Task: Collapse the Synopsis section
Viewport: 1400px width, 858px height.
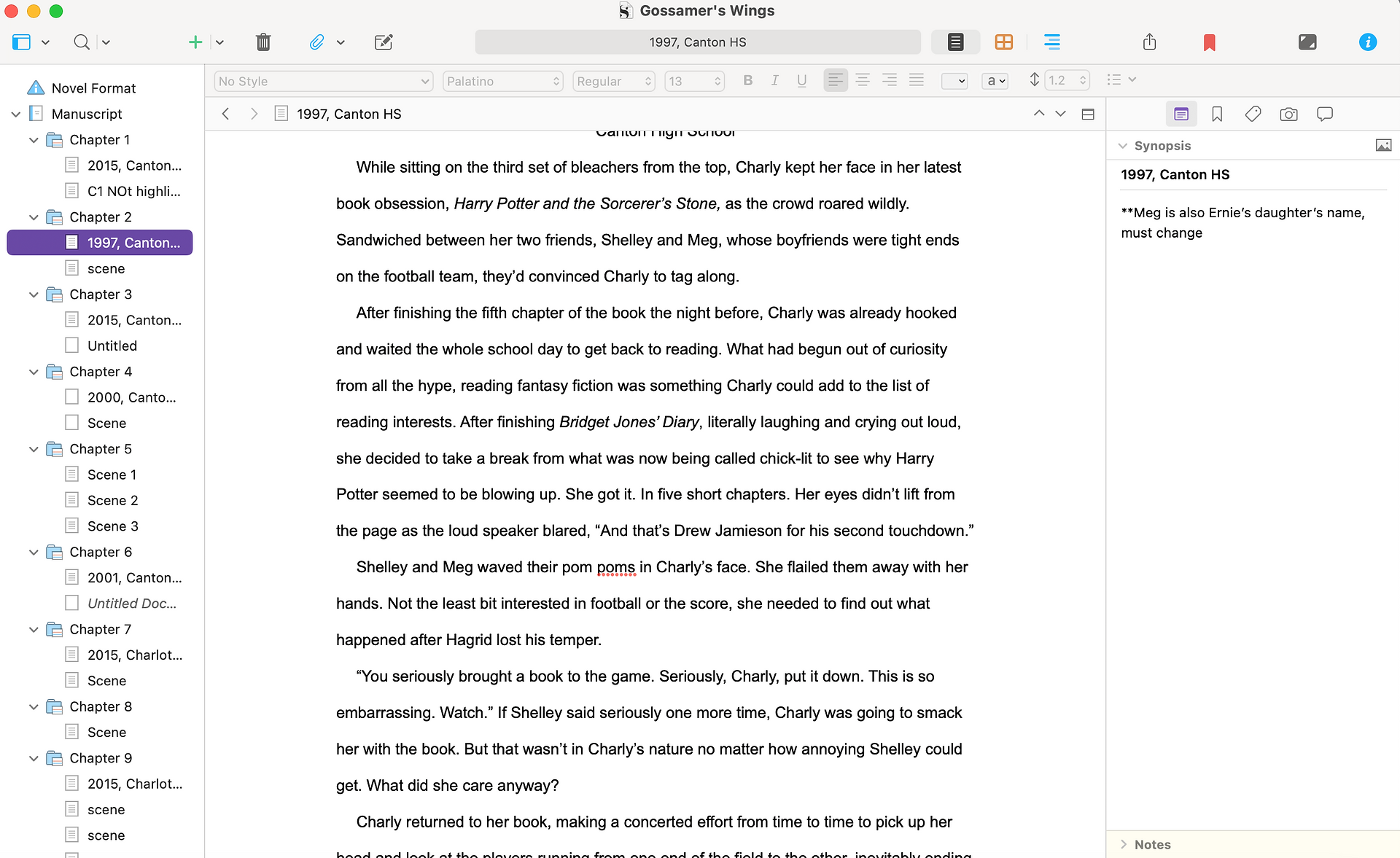Action: (1123, 146)
